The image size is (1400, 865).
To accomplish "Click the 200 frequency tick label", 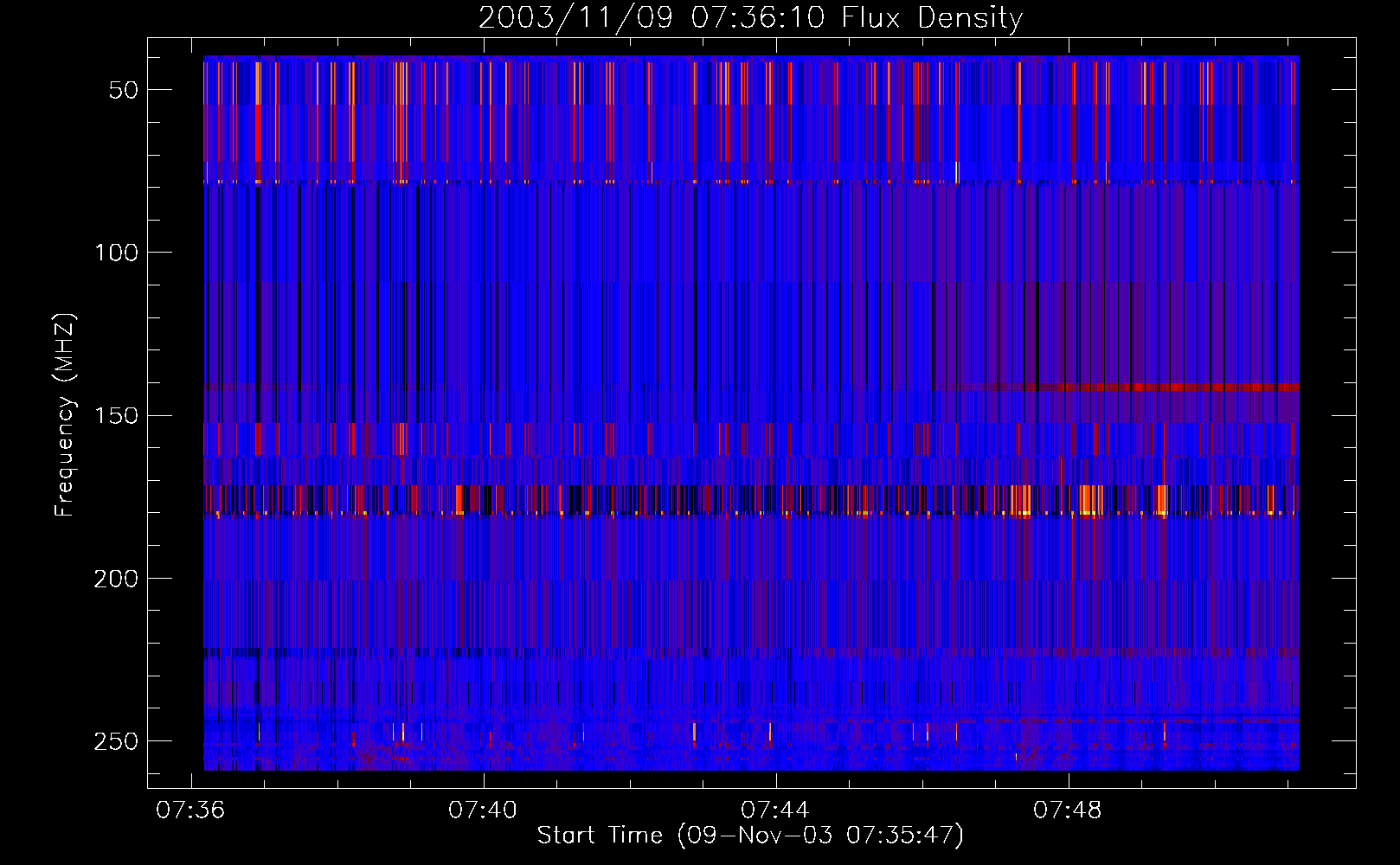I will 116,579.
